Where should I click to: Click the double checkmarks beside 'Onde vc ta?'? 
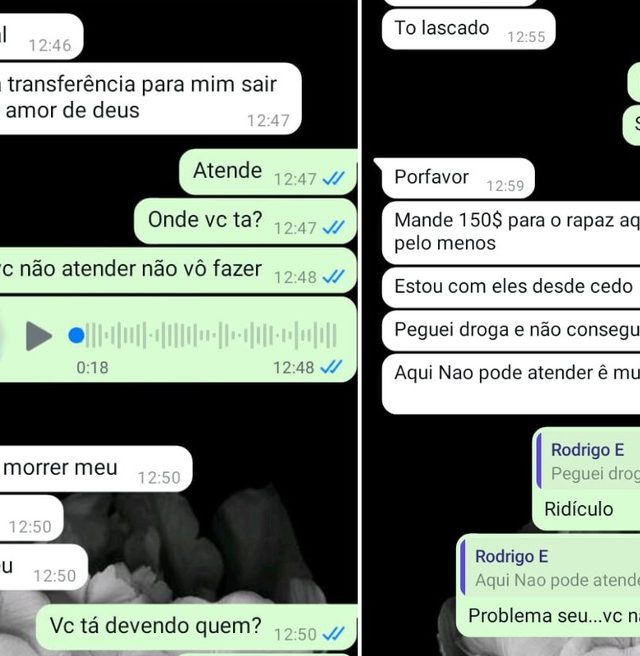point(334,228)
